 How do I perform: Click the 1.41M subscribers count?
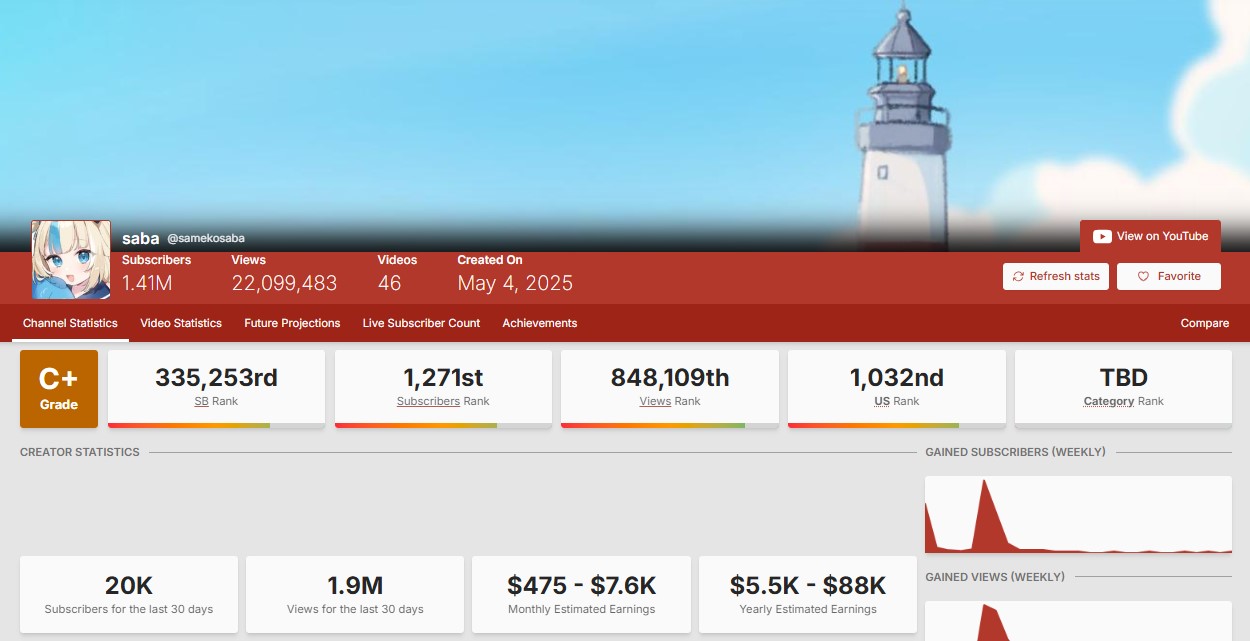pyautogui.click(x=147, y=283)
